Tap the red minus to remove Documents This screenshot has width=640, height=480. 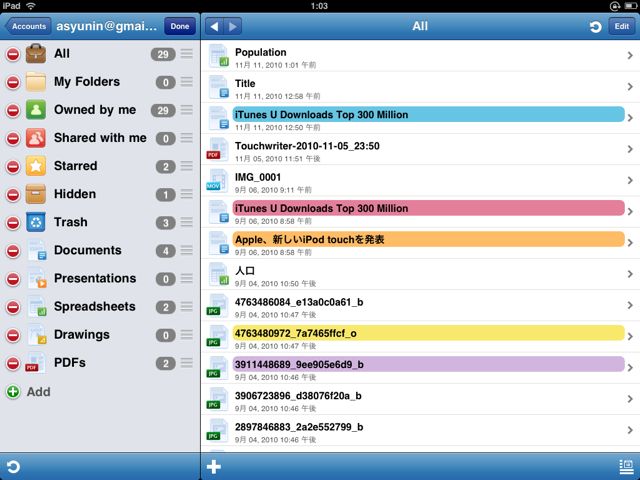click(13, 251)
